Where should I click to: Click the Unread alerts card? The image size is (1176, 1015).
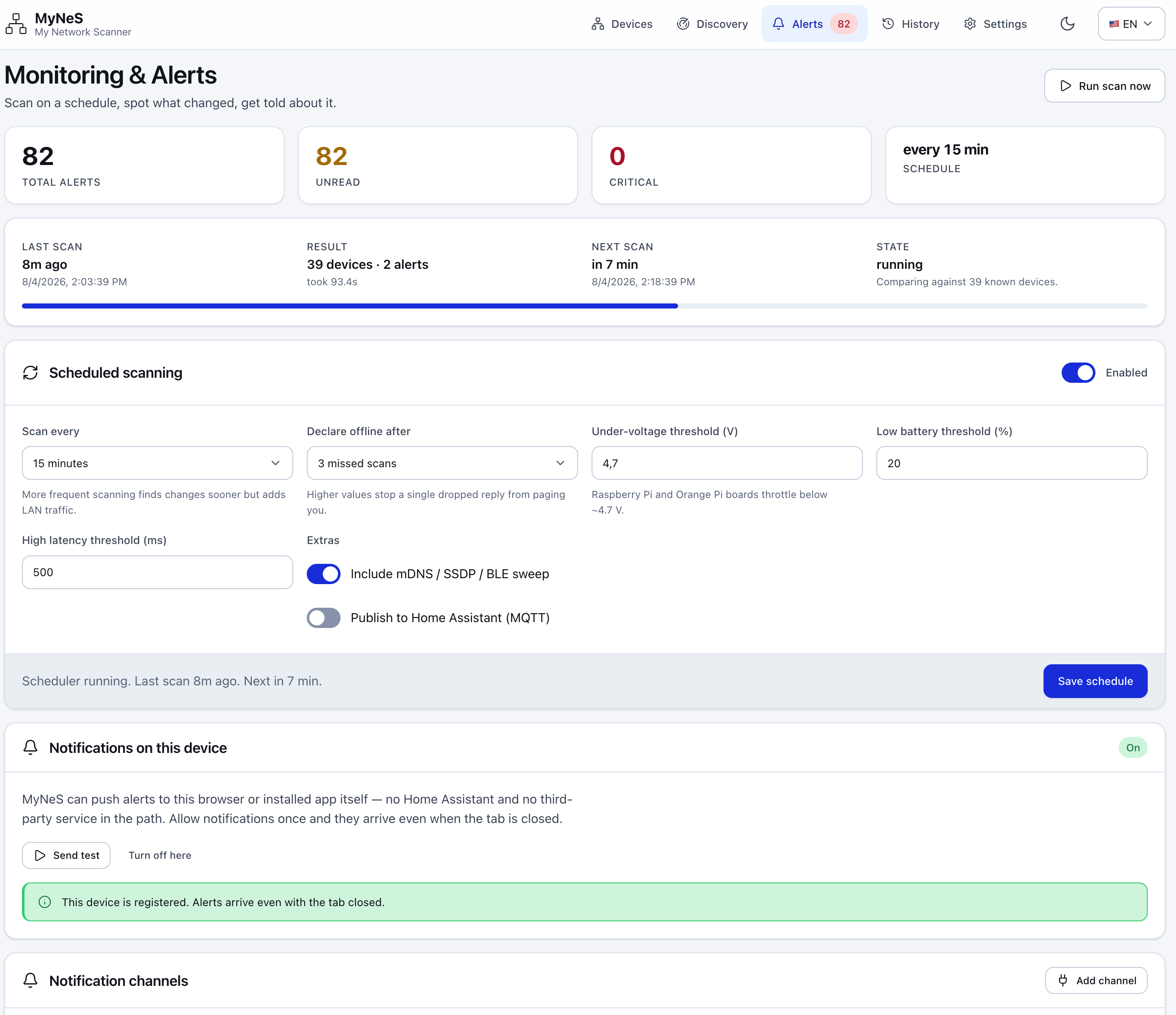(438, 165)
